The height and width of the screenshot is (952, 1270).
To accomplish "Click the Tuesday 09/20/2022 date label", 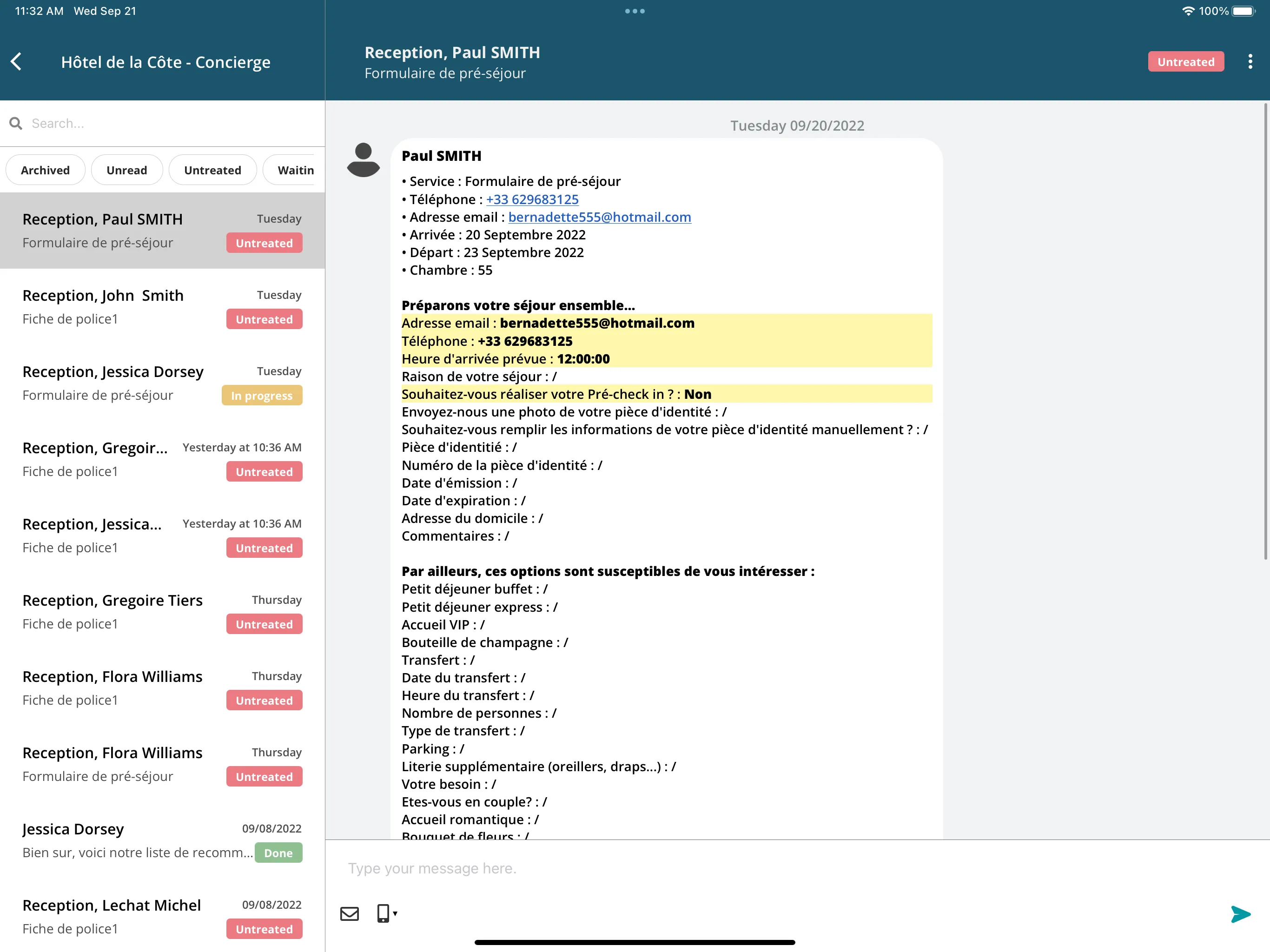I will (x=797, y=125).
